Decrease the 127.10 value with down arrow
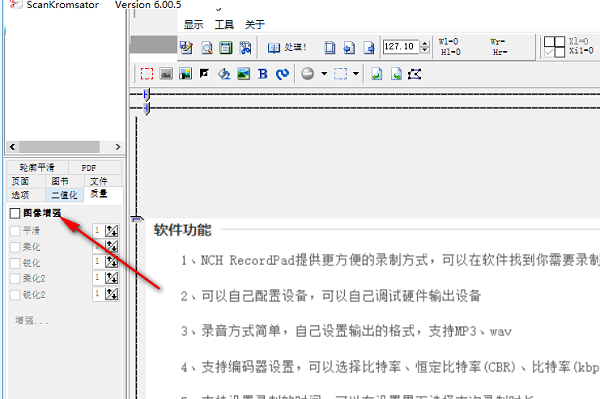Screen dimensions: 600x399 coord(424,50)
